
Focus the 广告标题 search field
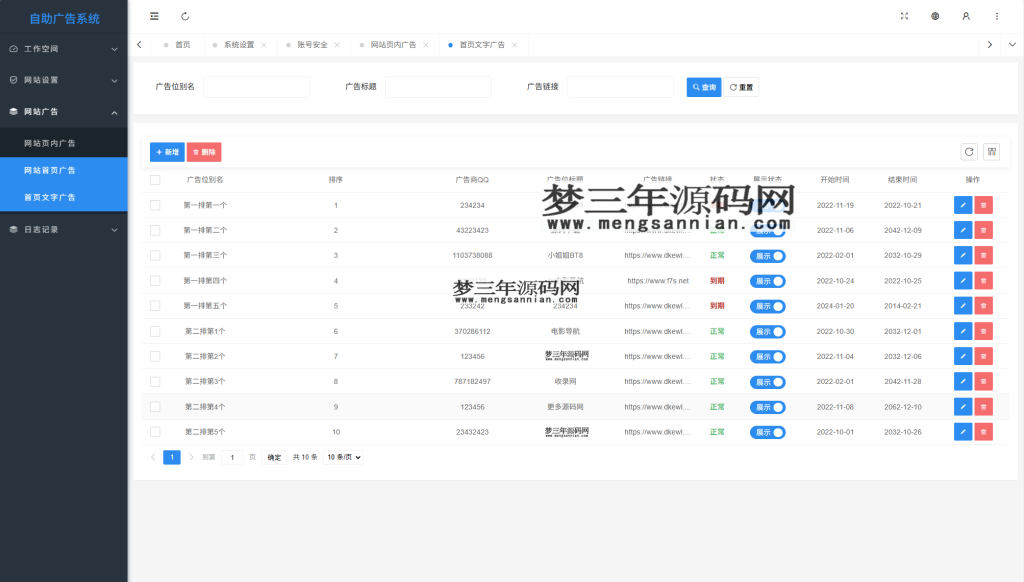point(438,87)
